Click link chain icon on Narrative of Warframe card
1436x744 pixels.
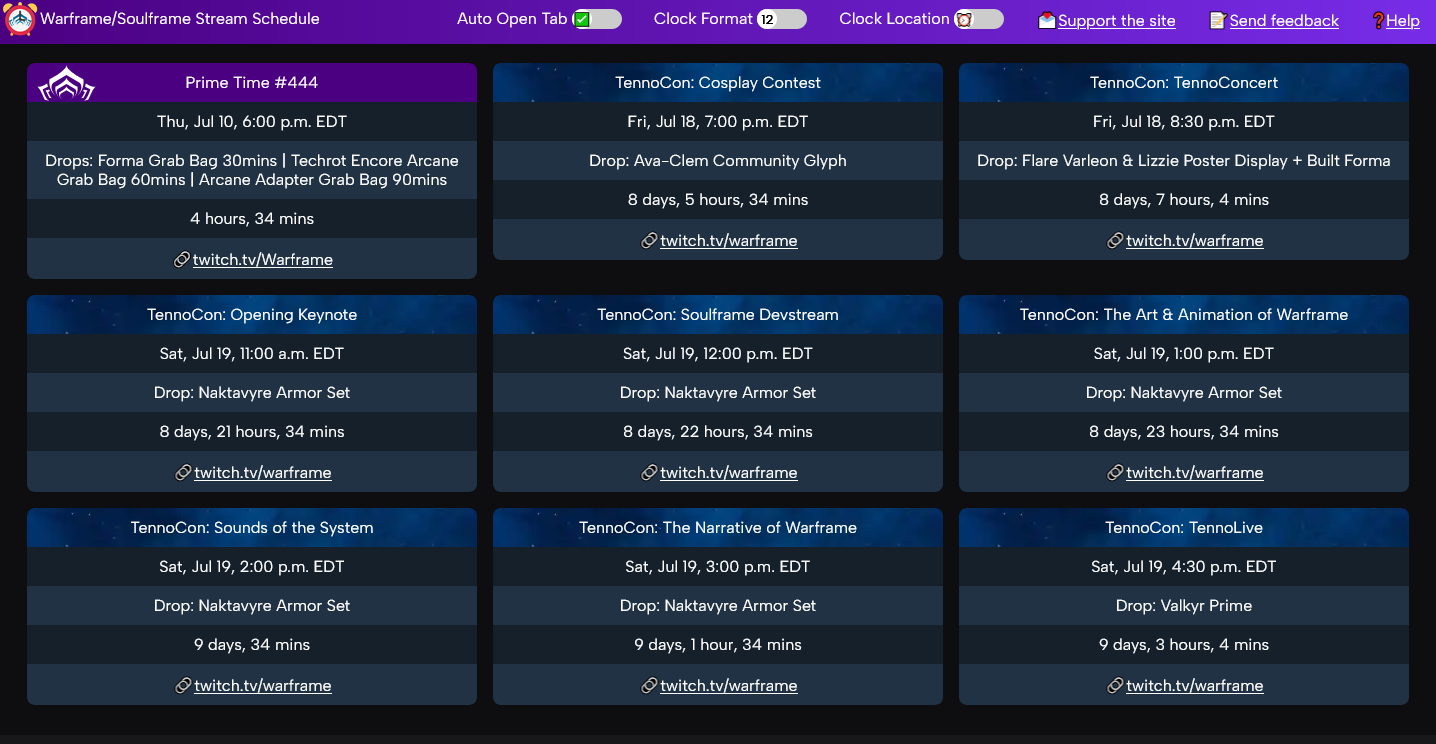coord(649,685)
